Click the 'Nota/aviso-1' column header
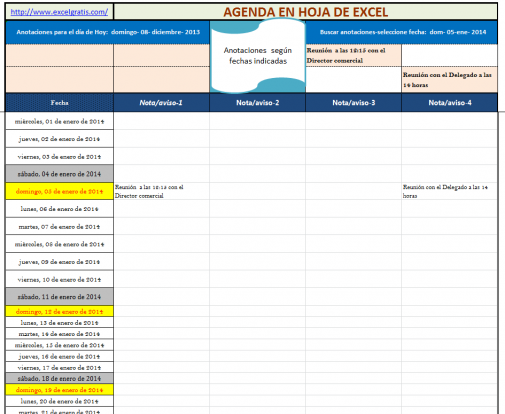 coord(161,103)
